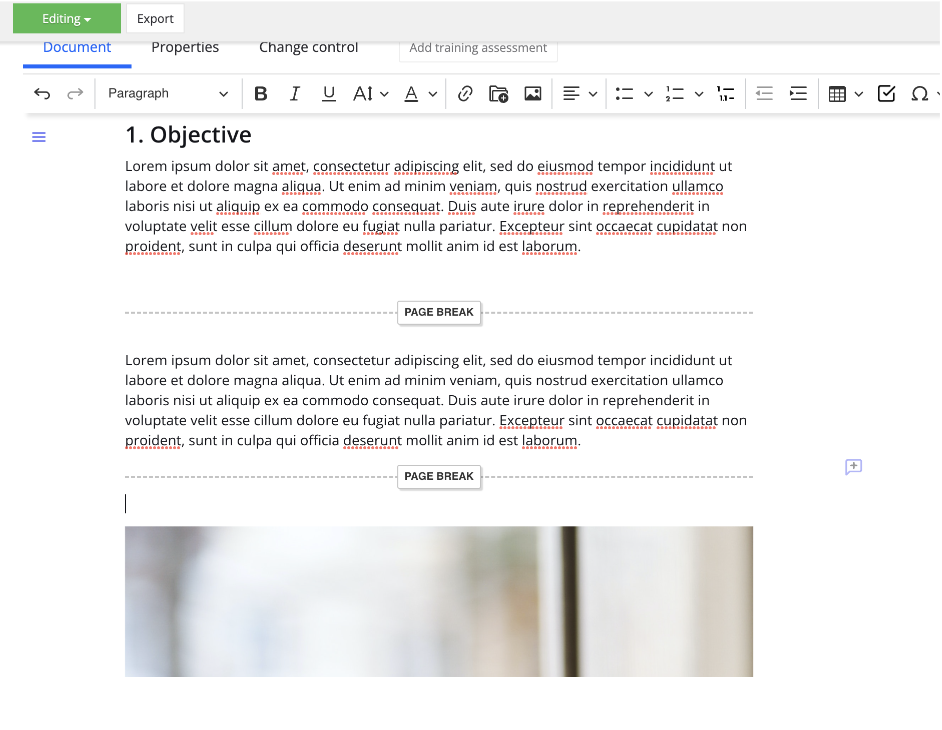The width and height of the screenshot is (942, 730).
Task: Open the Paragraph style dropdown
Action: click(x=168, y=94)
